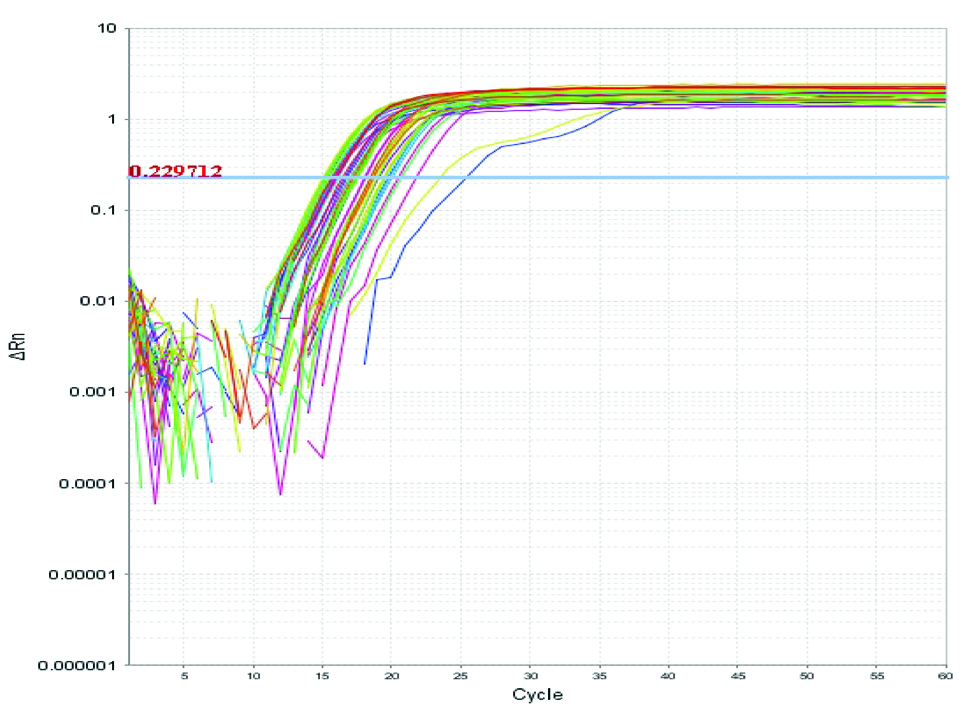Click the Cycle x-axis title
Viewport: 973px width, 713px height.
coord(537,694)
